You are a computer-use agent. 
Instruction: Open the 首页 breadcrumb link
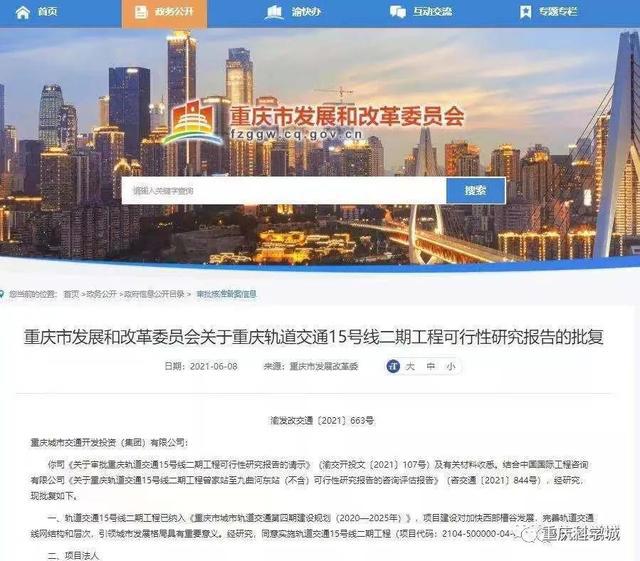pos(71,294)
